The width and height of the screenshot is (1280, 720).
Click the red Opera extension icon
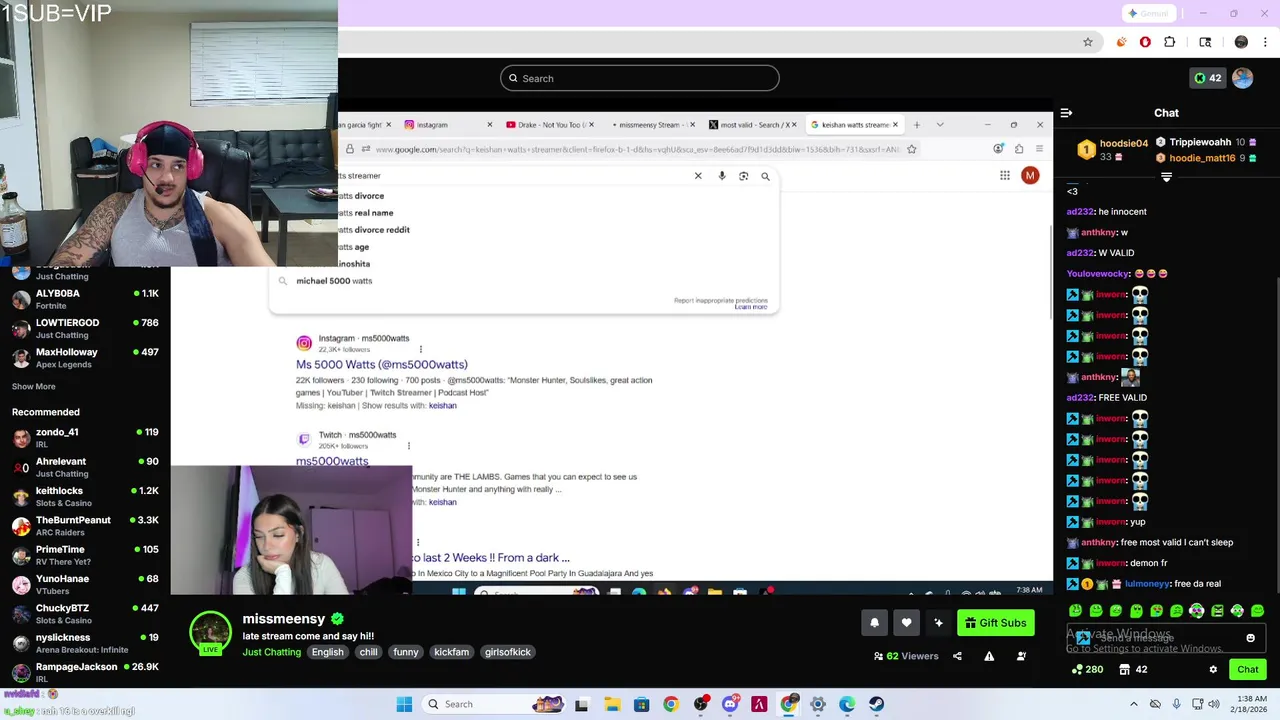(1145, 42)
